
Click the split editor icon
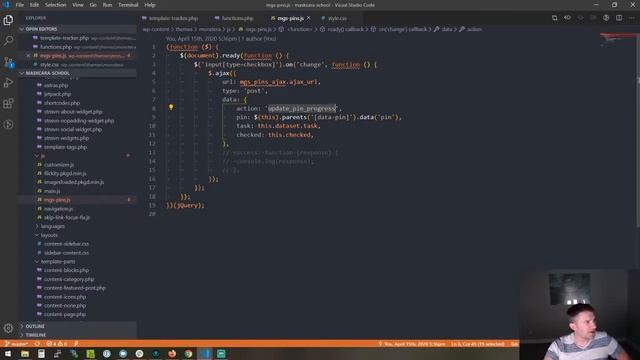click(x=619, y=18)
